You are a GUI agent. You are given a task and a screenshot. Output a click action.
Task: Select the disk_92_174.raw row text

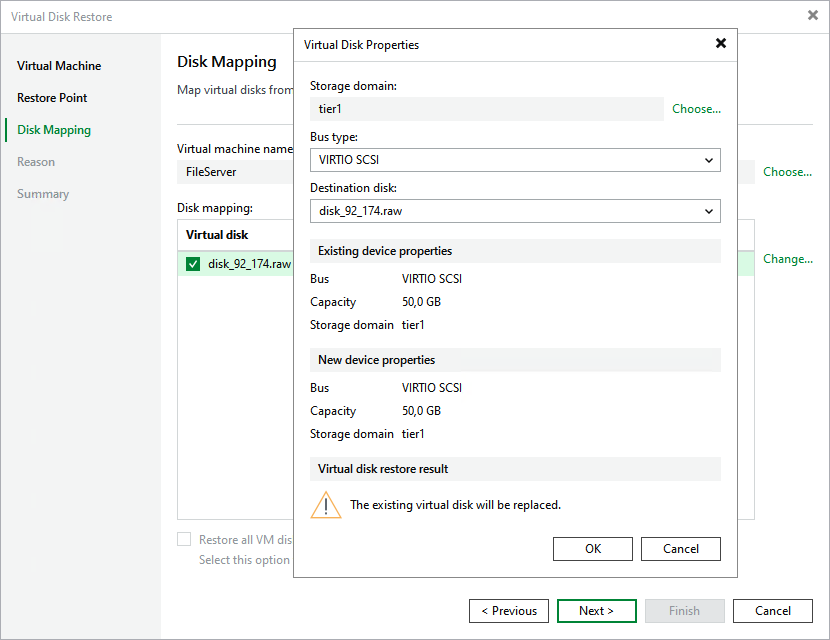(x=249, y=264)
